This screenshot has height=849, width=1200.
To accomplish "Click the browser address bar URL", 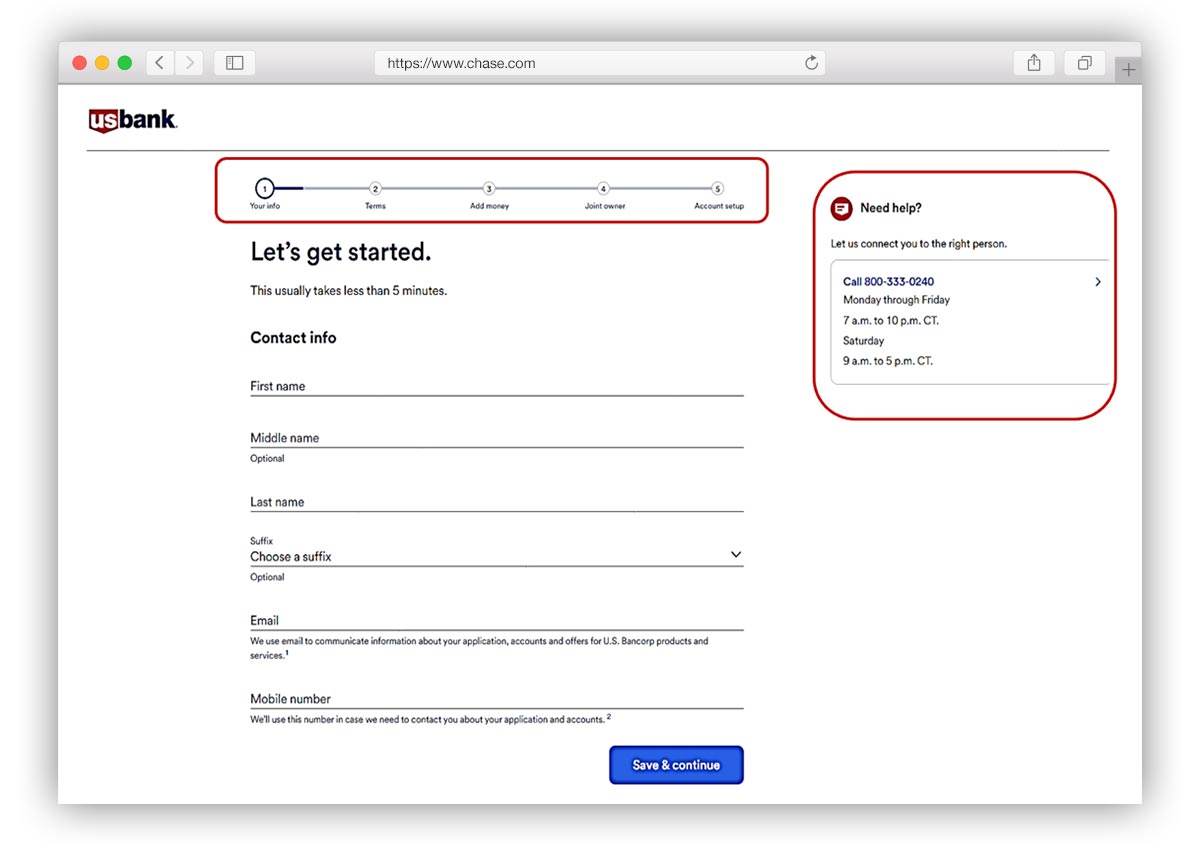I will click(x=461, y=63).
